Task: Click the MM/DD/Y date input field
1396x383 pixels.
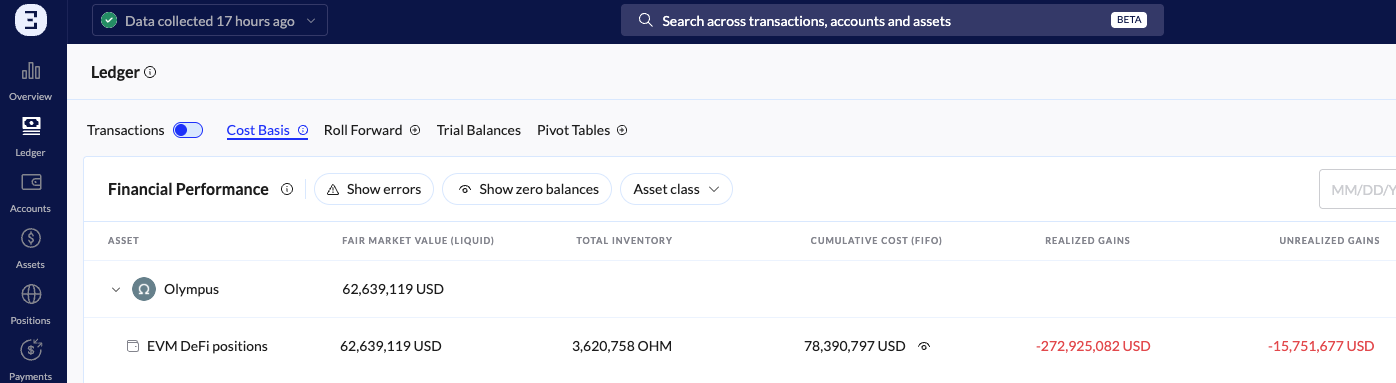Action: 1358,189
